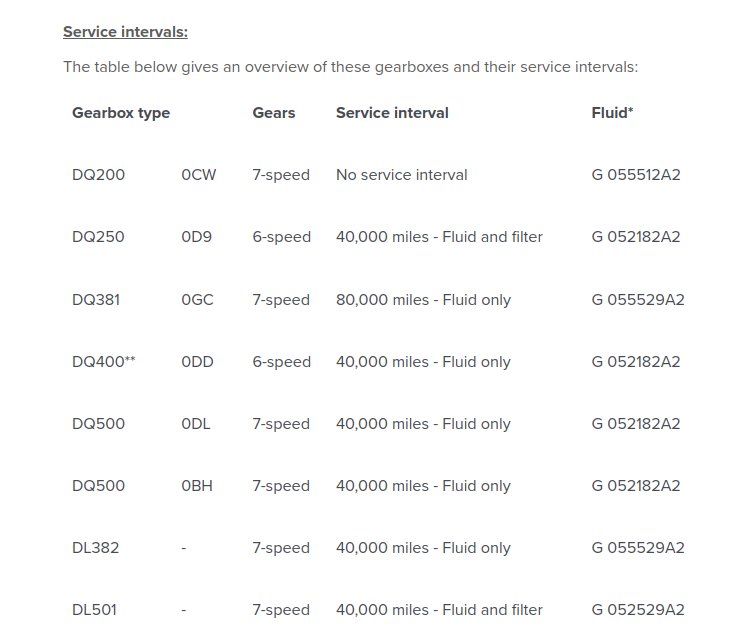The image size is (752, 632).
Task: Click "80,000 miles - Fluid only" text
Action: point(423,299)
